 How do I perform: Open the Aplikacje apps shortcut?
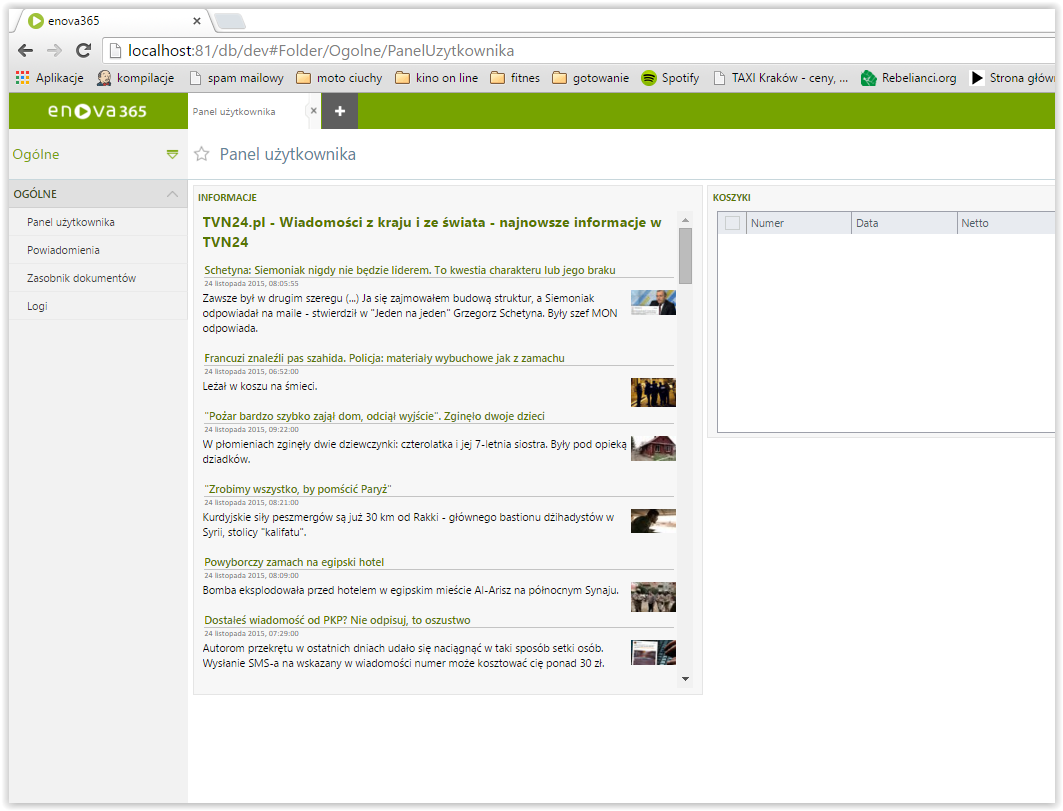50,78
